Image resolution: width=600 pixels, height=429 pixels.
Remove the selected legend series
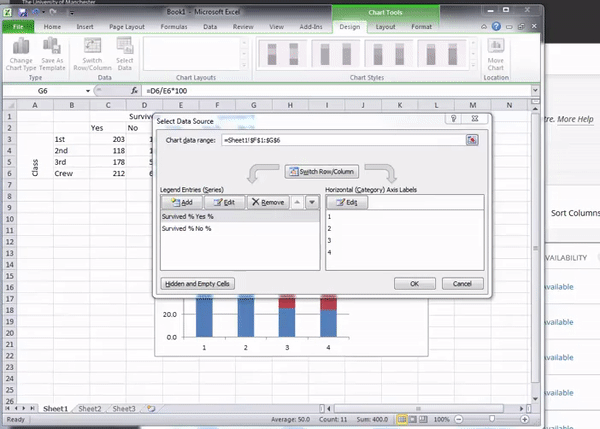point(268,202)
